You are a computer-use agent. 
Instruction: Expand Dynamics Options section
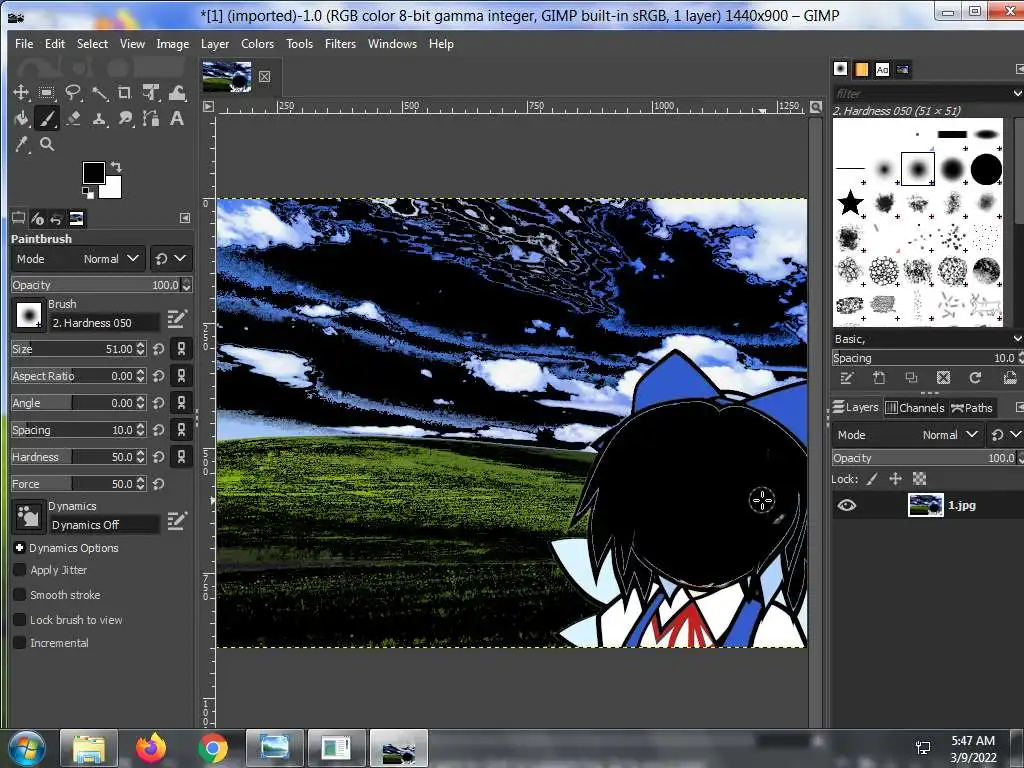point(20,548)
